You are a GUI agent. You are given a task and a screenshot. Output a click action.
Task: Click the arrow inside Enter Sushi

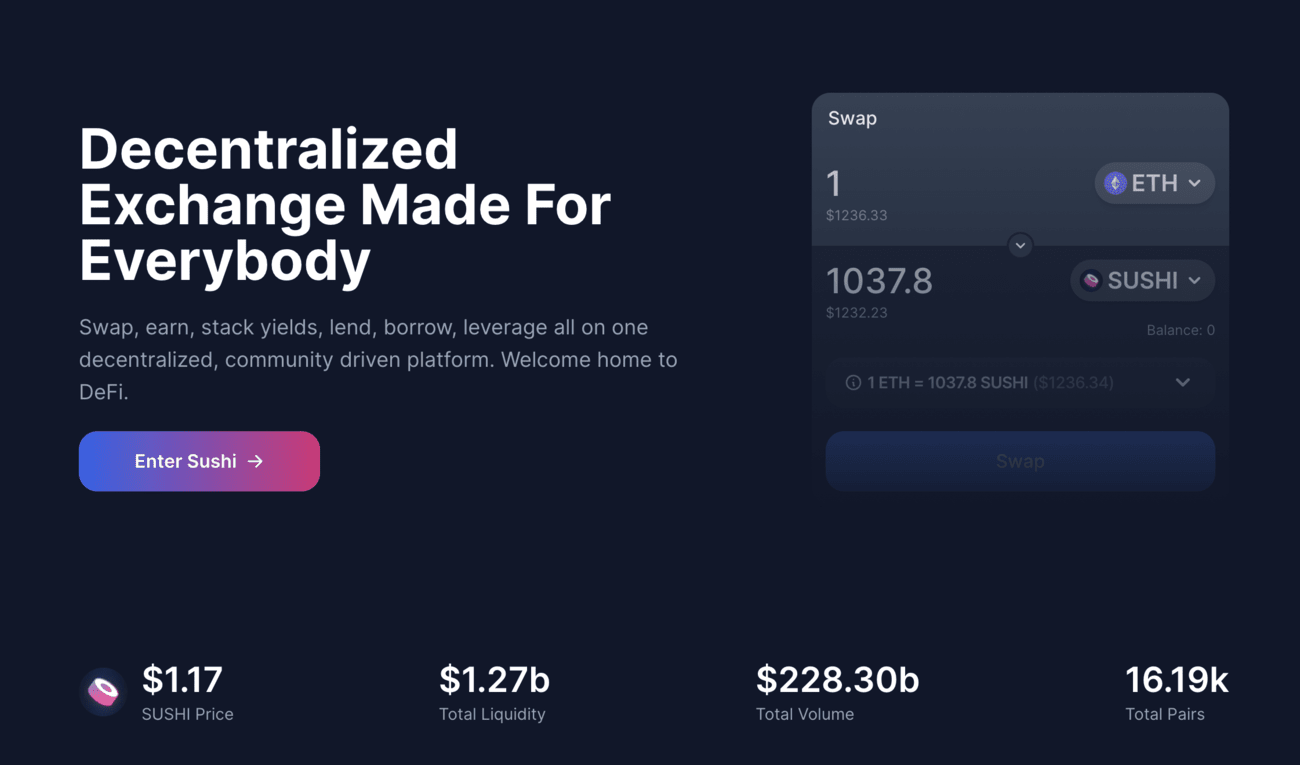click(x=256, y=461)
